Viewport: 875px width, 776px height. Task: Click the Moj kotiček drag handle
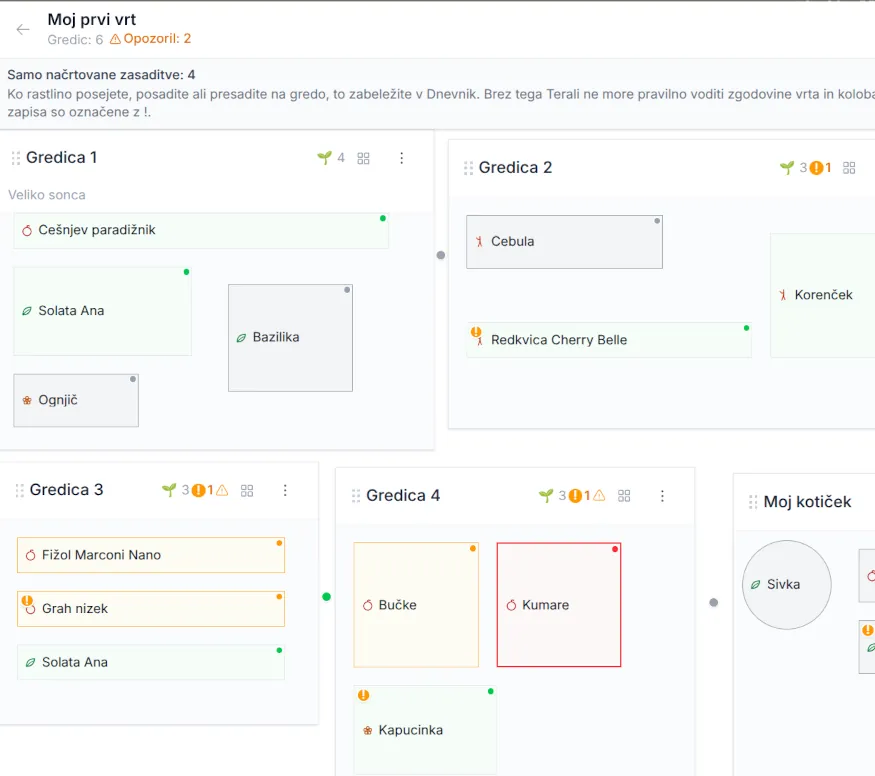click(x=753, y=502)
